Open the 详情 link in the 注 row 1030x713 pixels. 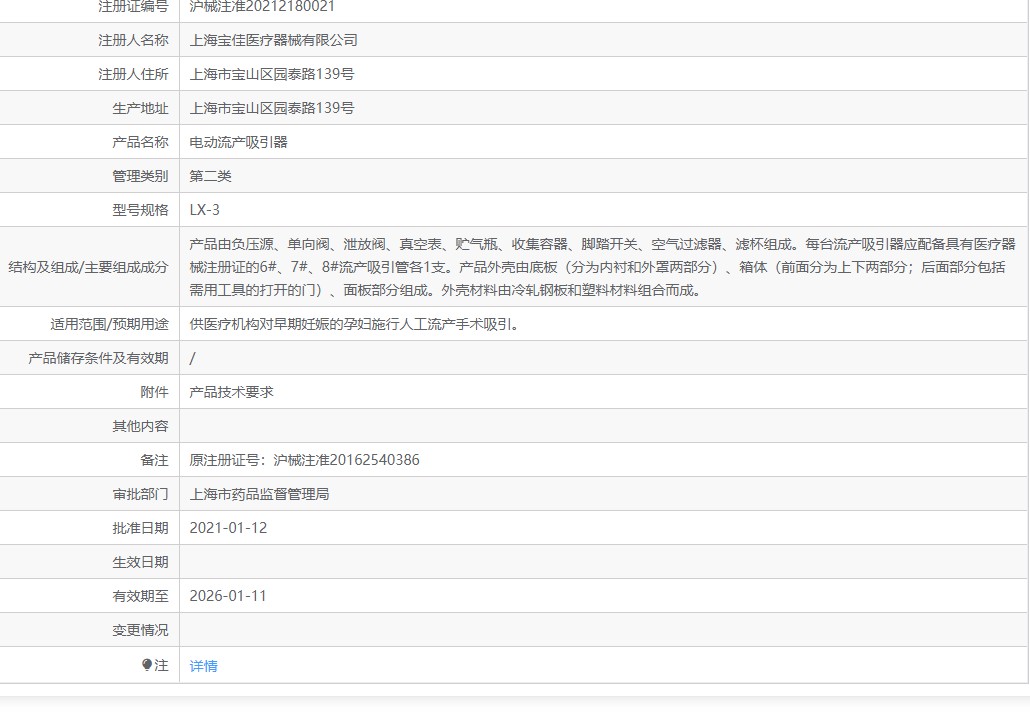pos(203,666)
